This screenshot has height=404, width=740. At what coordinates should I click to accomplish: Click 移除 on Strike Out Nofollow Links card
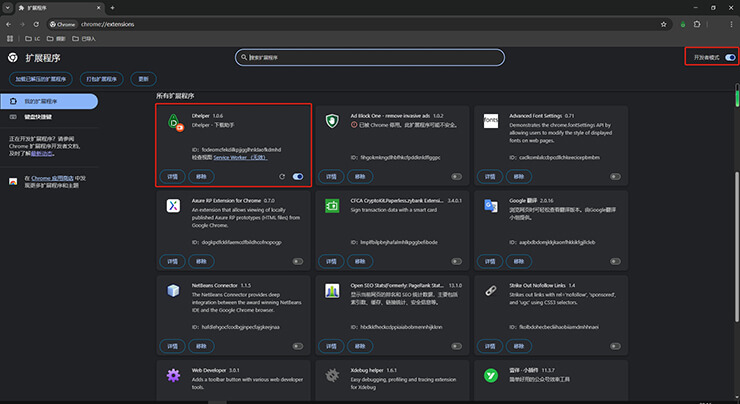coord(519,346)
